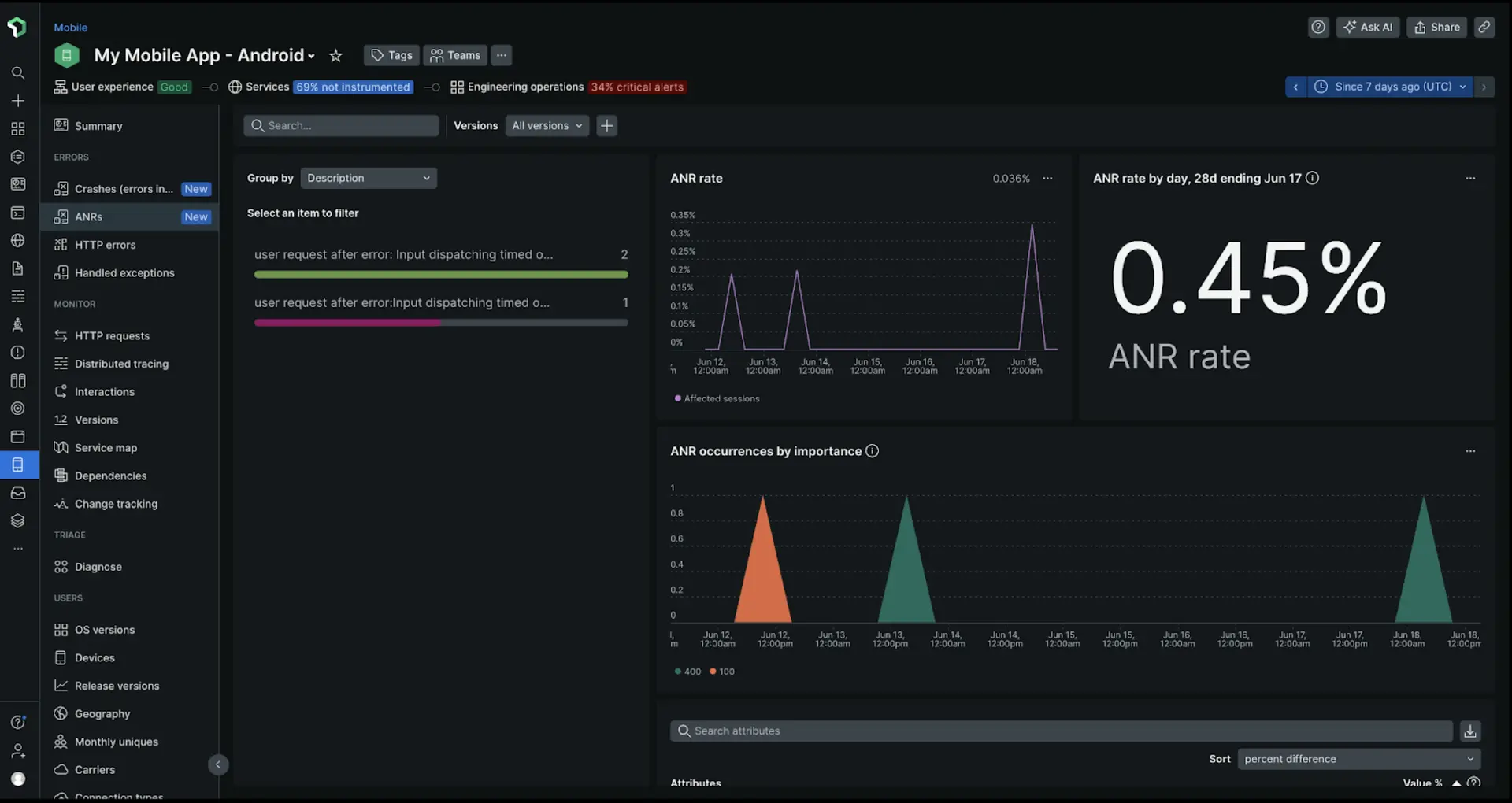The image size is (1512, 803).
Task: Open the app name dropdown
Action: pos(205,56)
